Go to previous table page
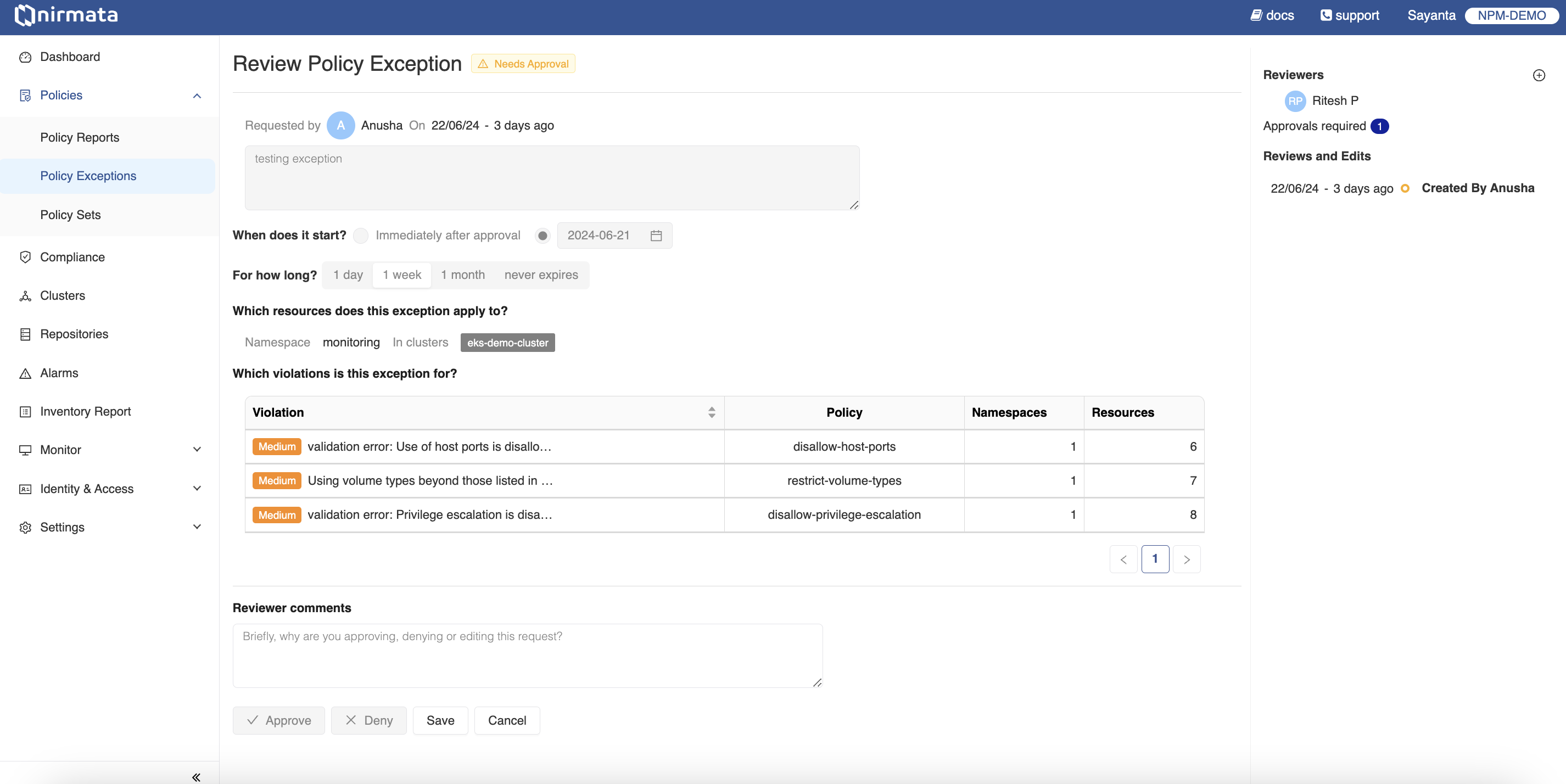Viewport: 1566px width, 784px height. [x=1123, y=559]
